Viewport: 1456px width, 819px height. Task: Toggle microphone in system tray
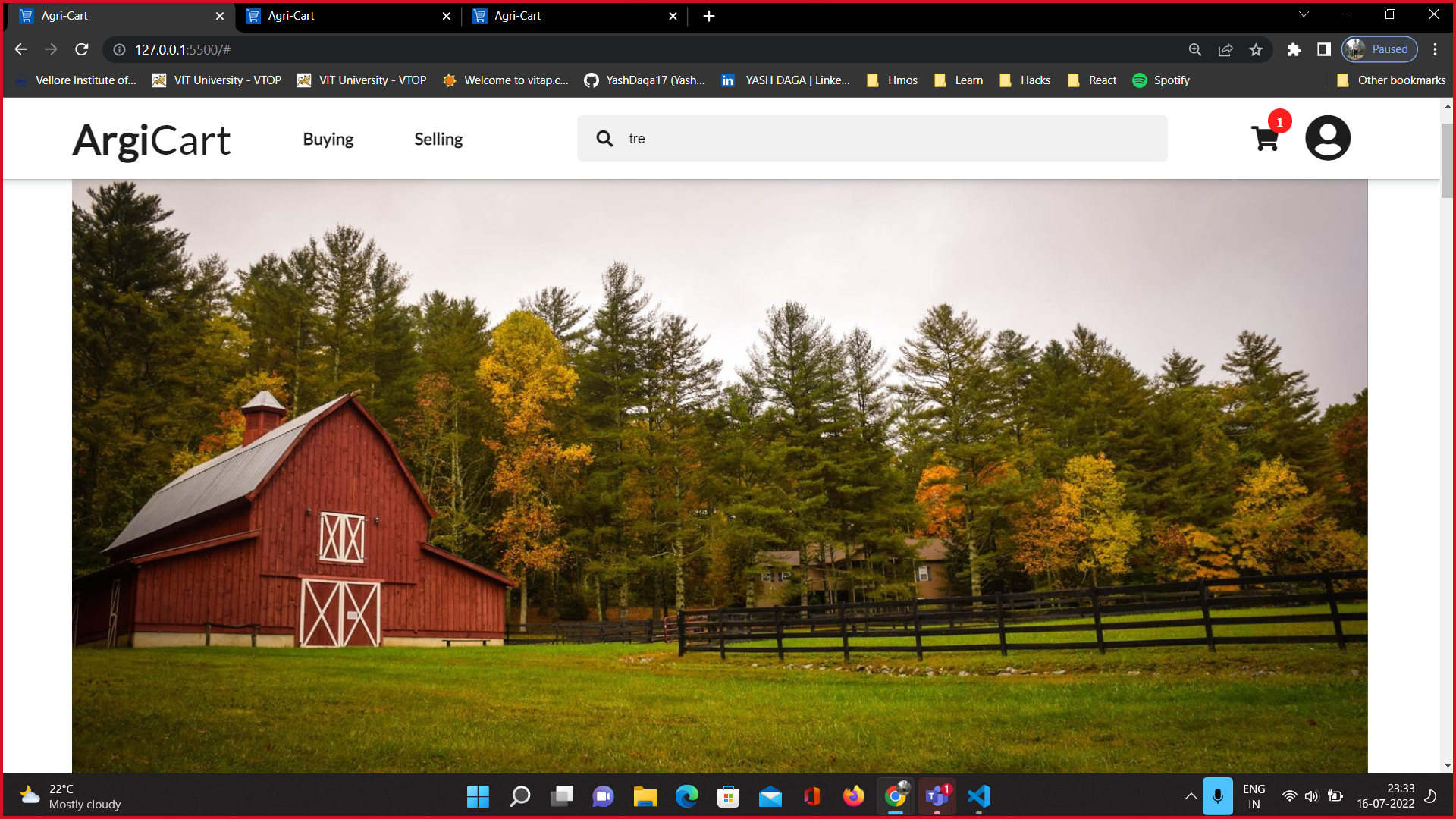pyautogui.click(x=1217, y=796)
